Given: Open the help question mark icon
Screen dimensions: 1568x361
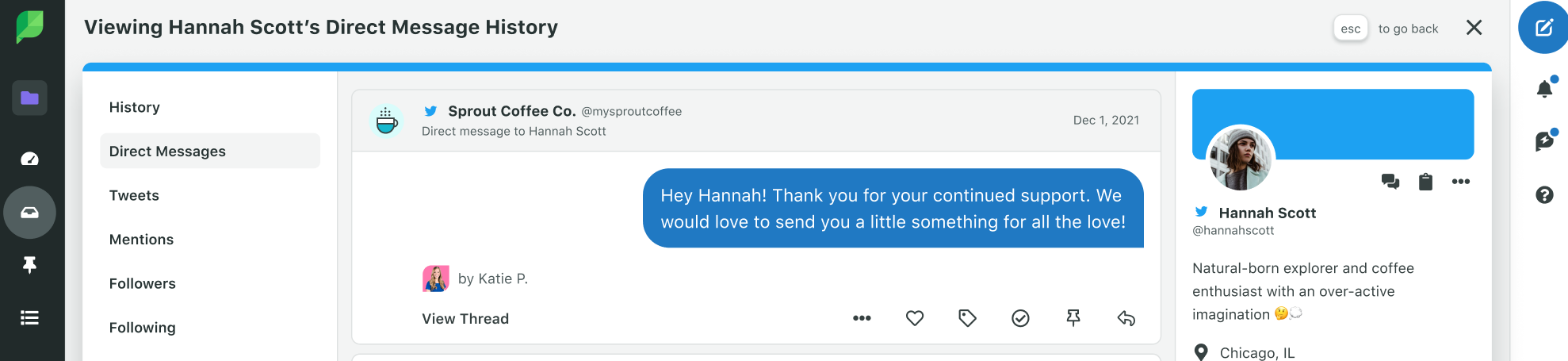Looking at the screenshot, I should 1544,194.
